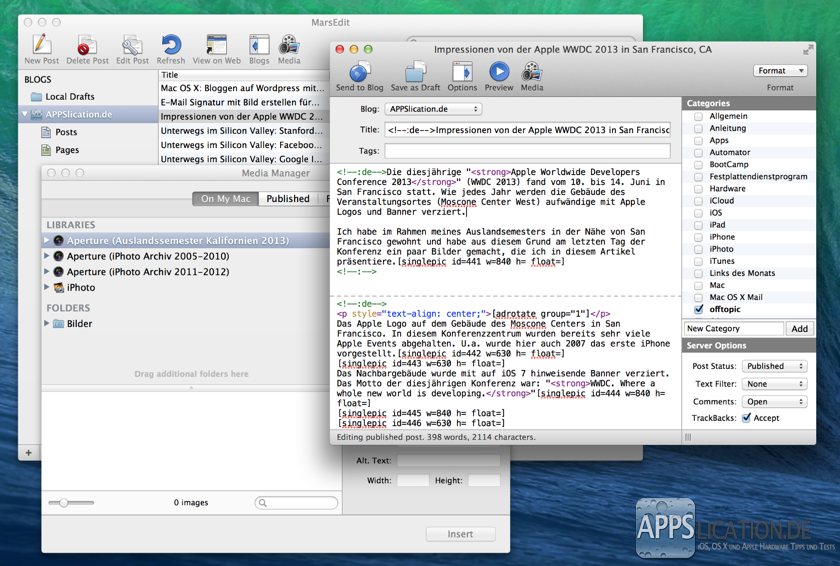
Task: Refresh the blog post list
Action: click(171, 44)
